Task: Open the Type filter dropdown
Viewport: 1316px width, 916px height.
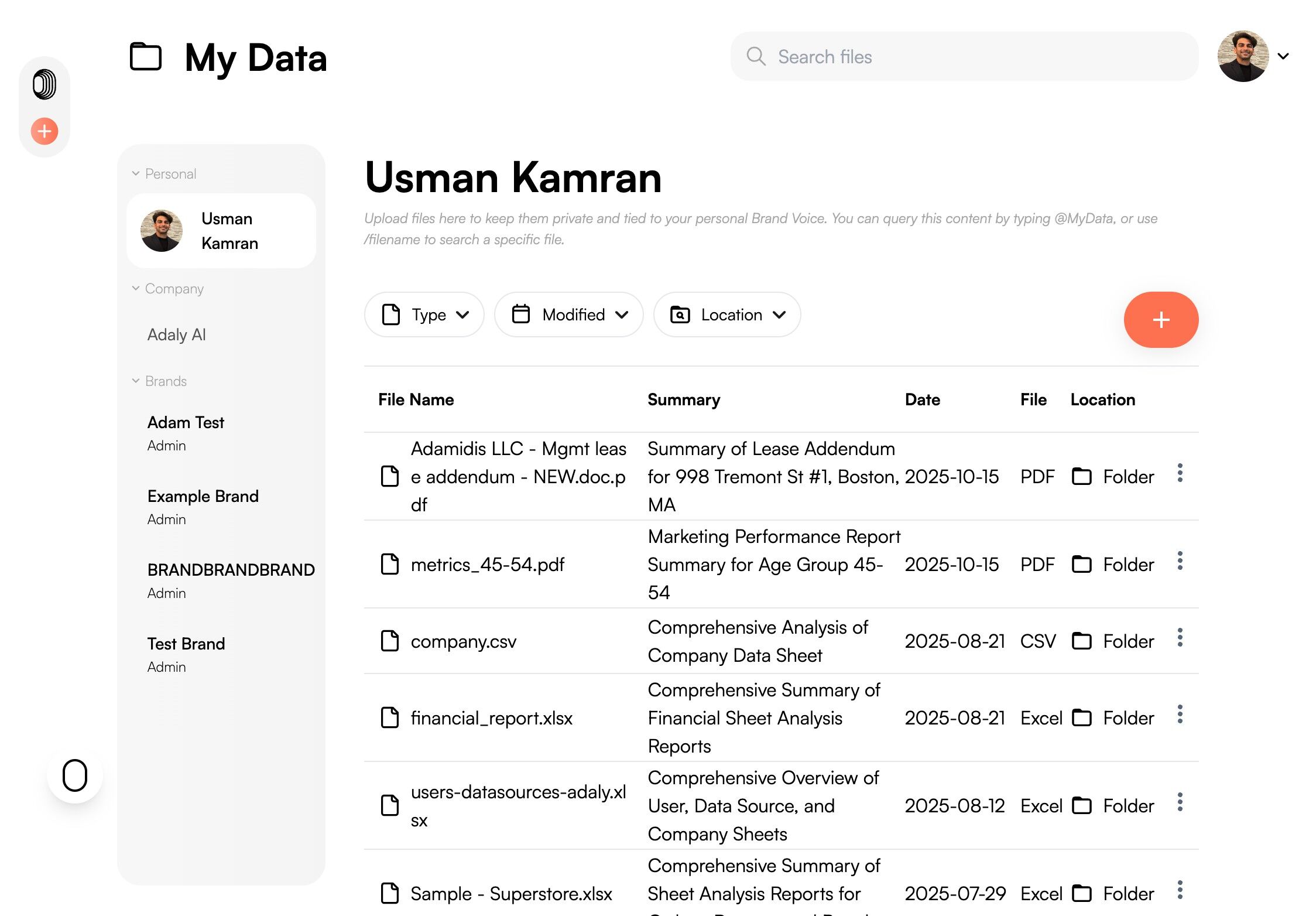Action: (x=424, y=315)
